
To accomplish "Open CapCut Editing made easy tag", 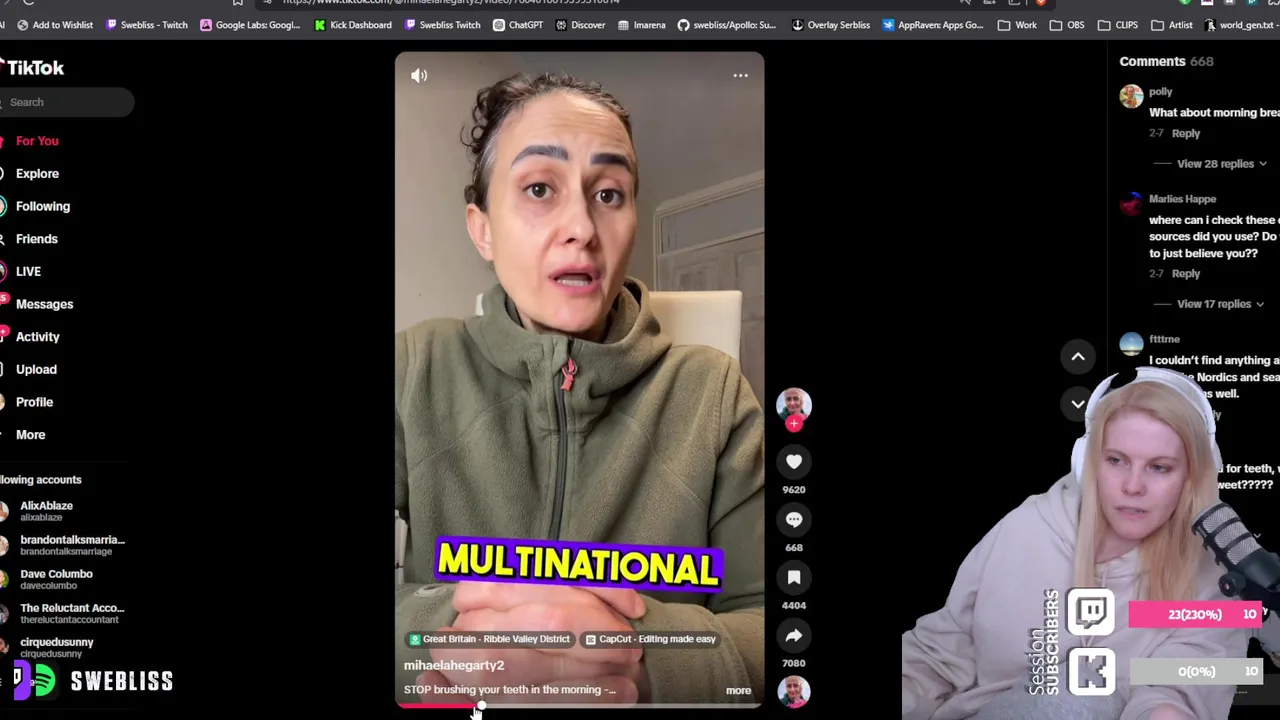I will (x=650, y=639).
